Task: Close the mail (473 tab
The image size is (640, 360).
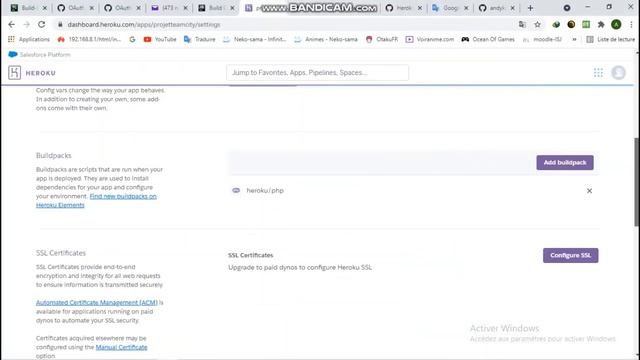Action: [x=185, y=8]
